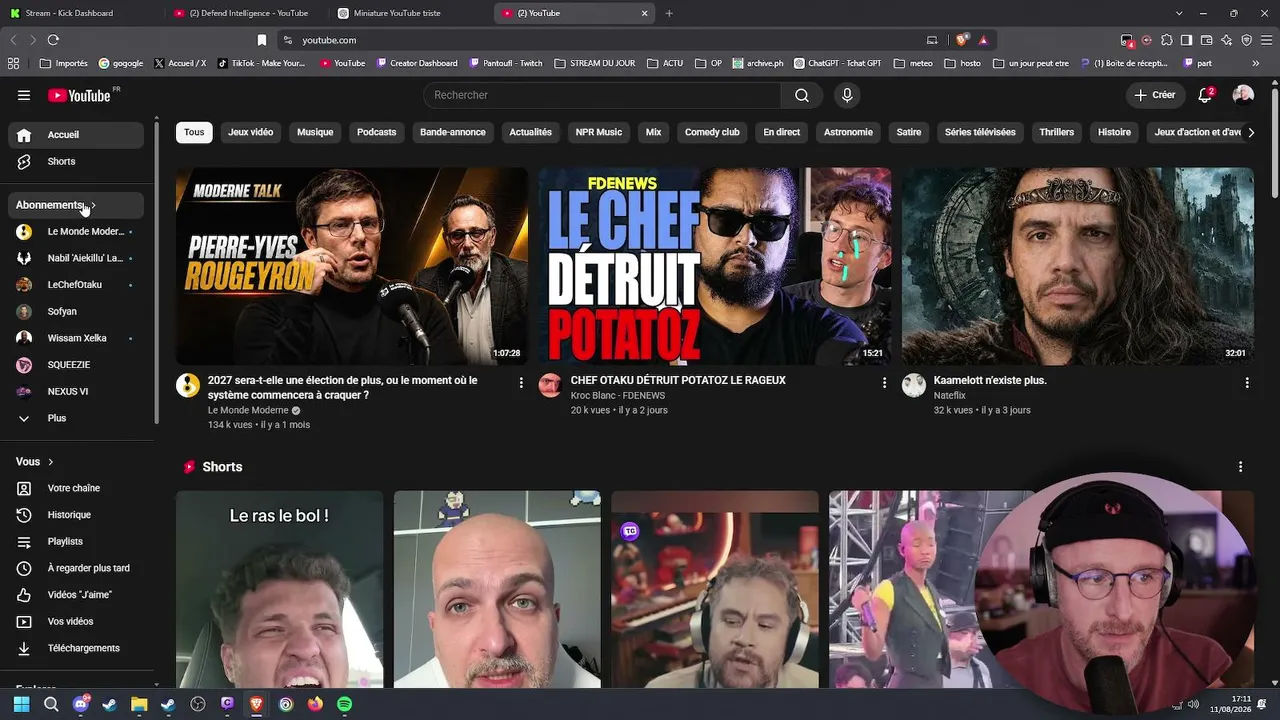This screenshot has height=720, width=1280.
Task: Open options menu for Kaamelott video
Action: tap(1247, 383)
